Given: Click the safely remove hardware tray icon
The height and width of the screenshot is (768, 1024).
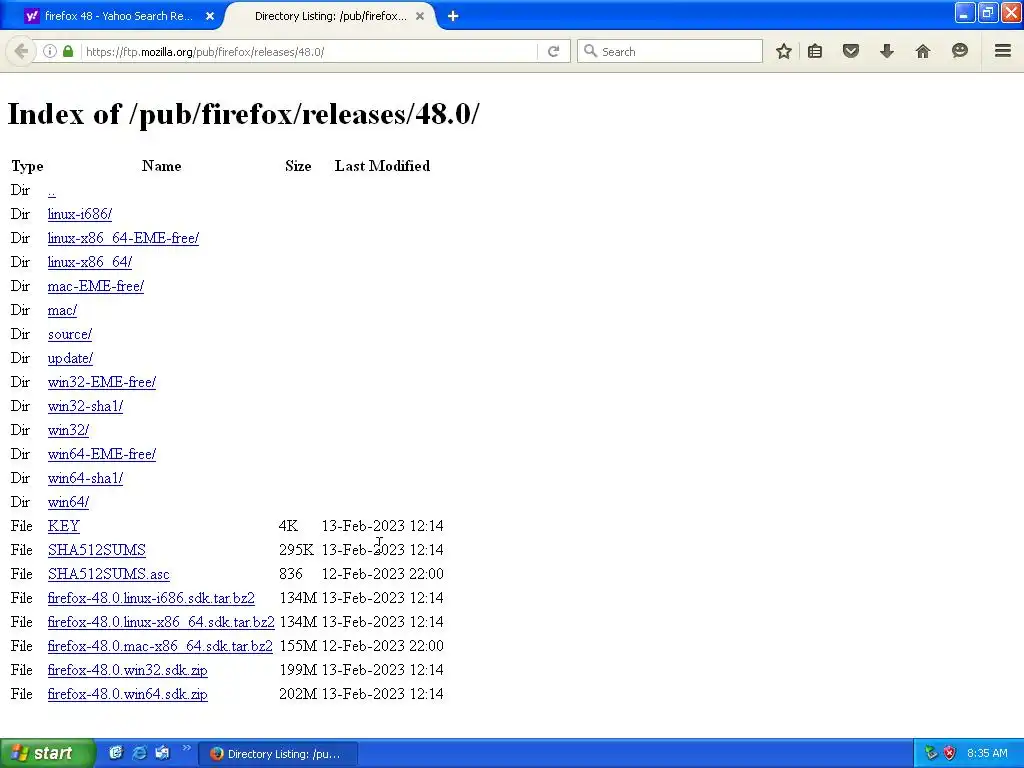Looking at the screenshot, I should [931, 753].
